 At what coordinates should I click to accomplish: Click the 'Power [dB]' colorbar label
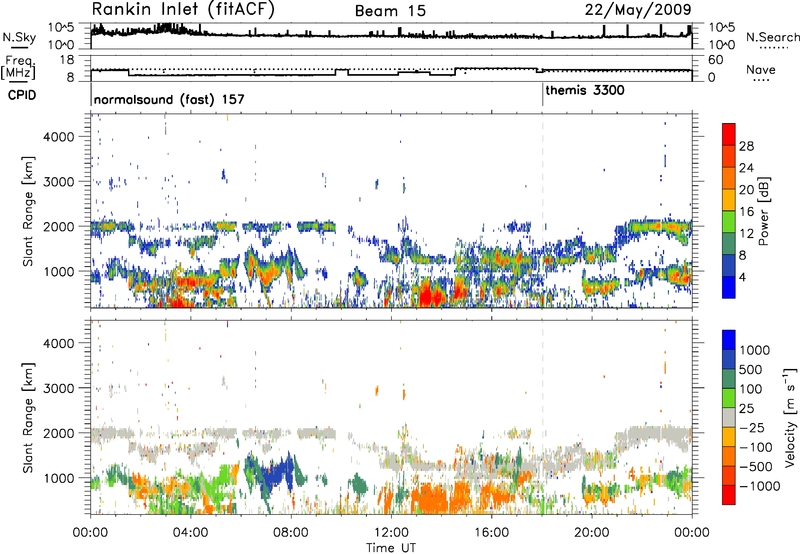(764, 211)
